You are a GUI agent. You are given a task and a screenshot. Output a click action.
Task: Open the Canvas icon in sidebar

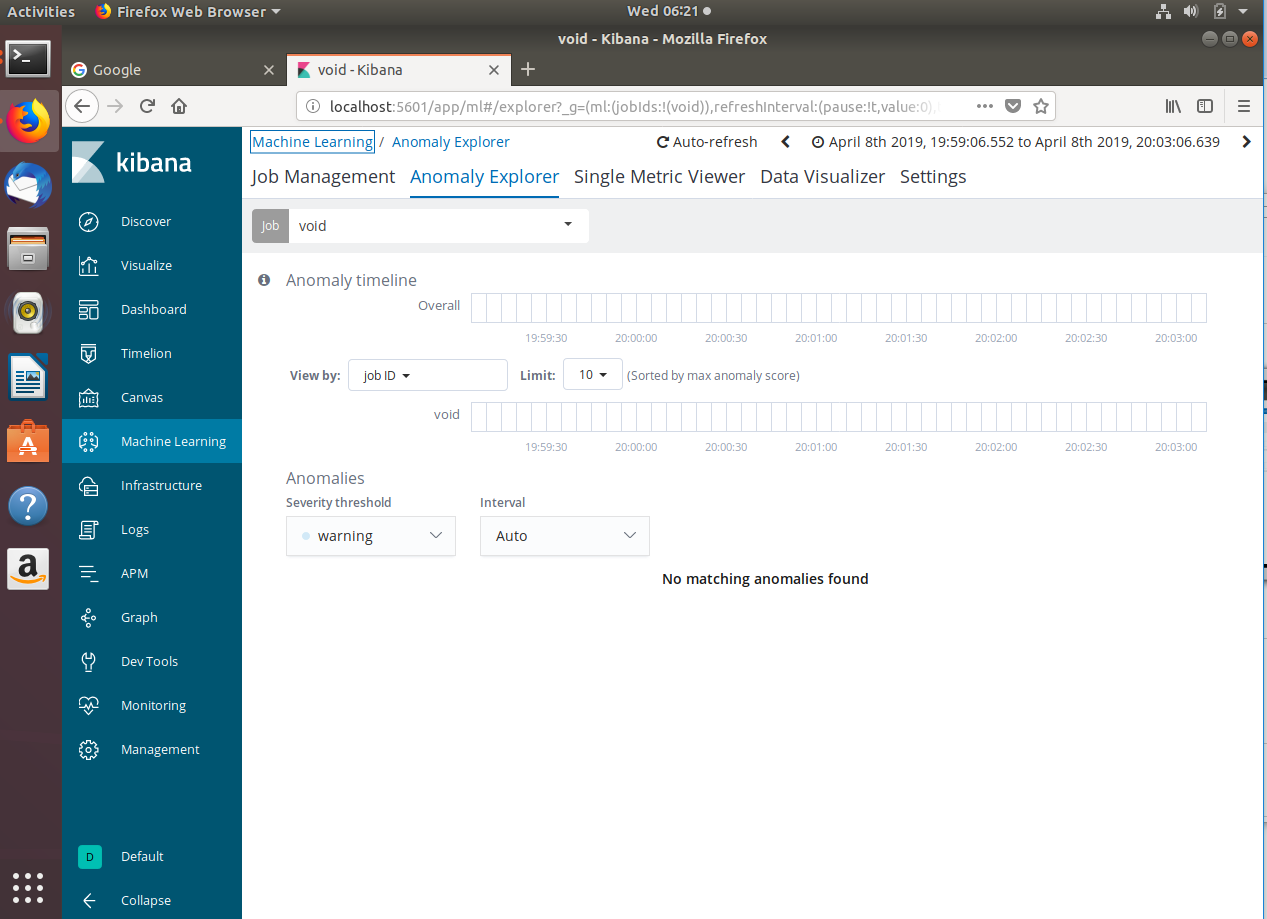click(x=89, y=398)
